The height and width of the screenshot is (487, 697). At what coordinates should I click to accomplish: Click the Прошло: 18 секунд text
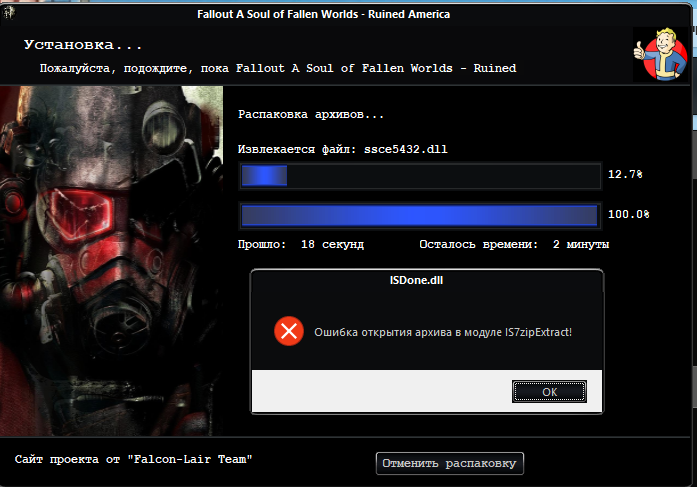pyautogui.click(x=301, y=244)
